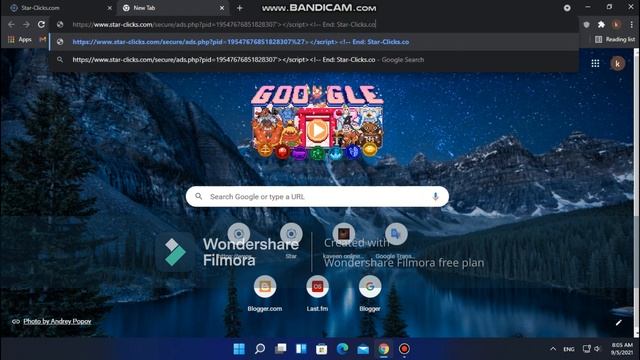This screenshot has width=640, height=360.
Task: Open the ENG language switcher
Action: point(569,349)
